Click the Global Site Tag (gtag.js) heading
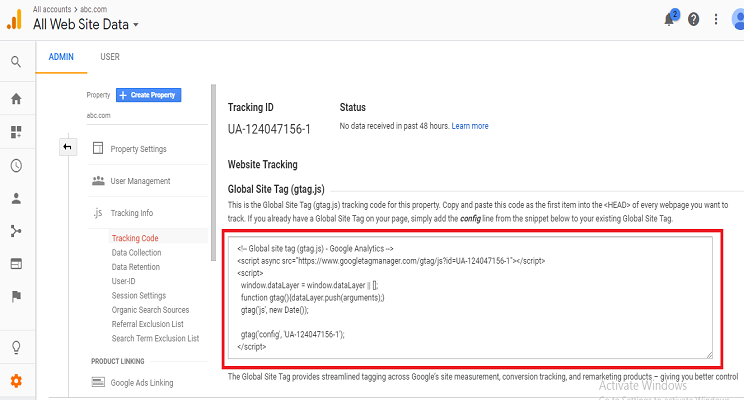The image size is (744, 400). point(276,189)
